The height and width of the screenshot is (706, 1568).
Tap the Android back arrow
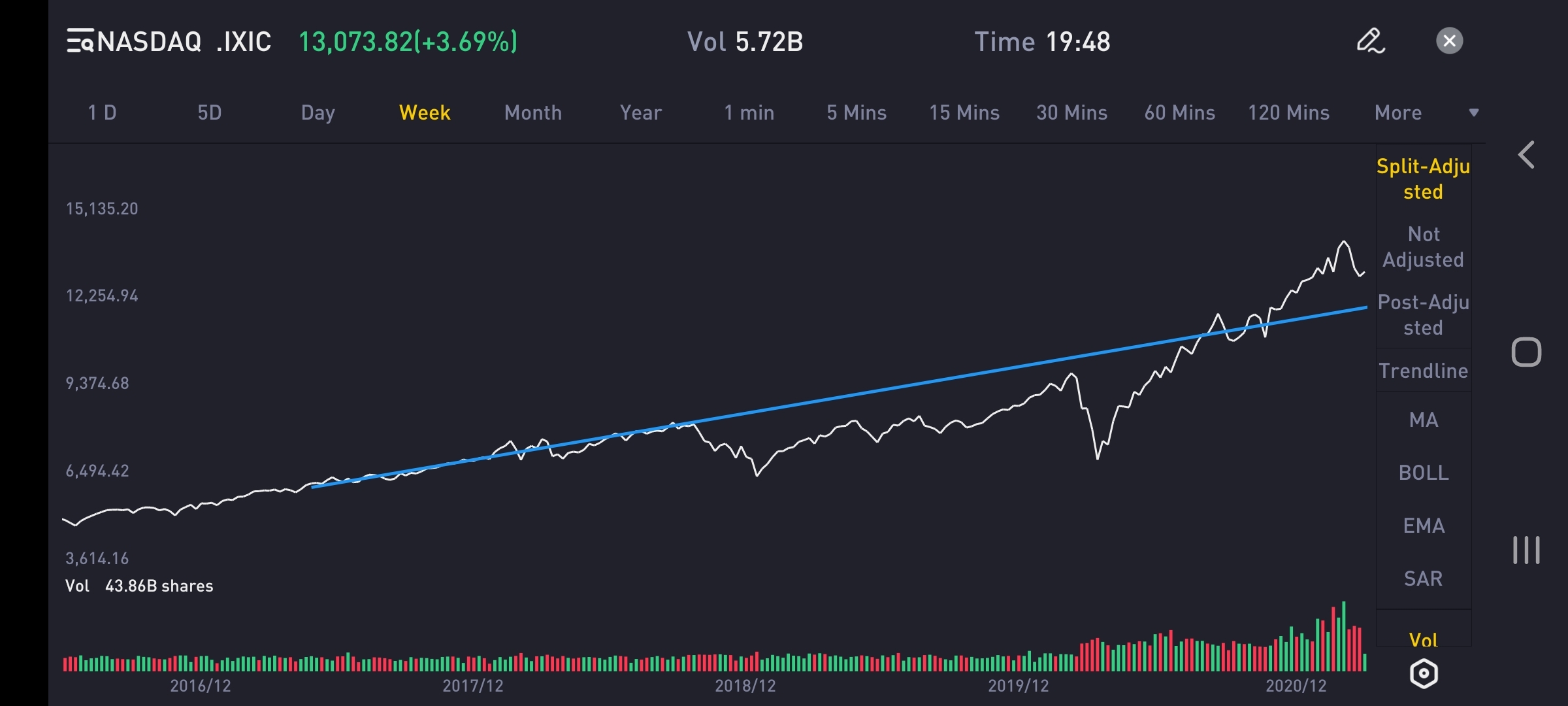(x=1526, y=155)
